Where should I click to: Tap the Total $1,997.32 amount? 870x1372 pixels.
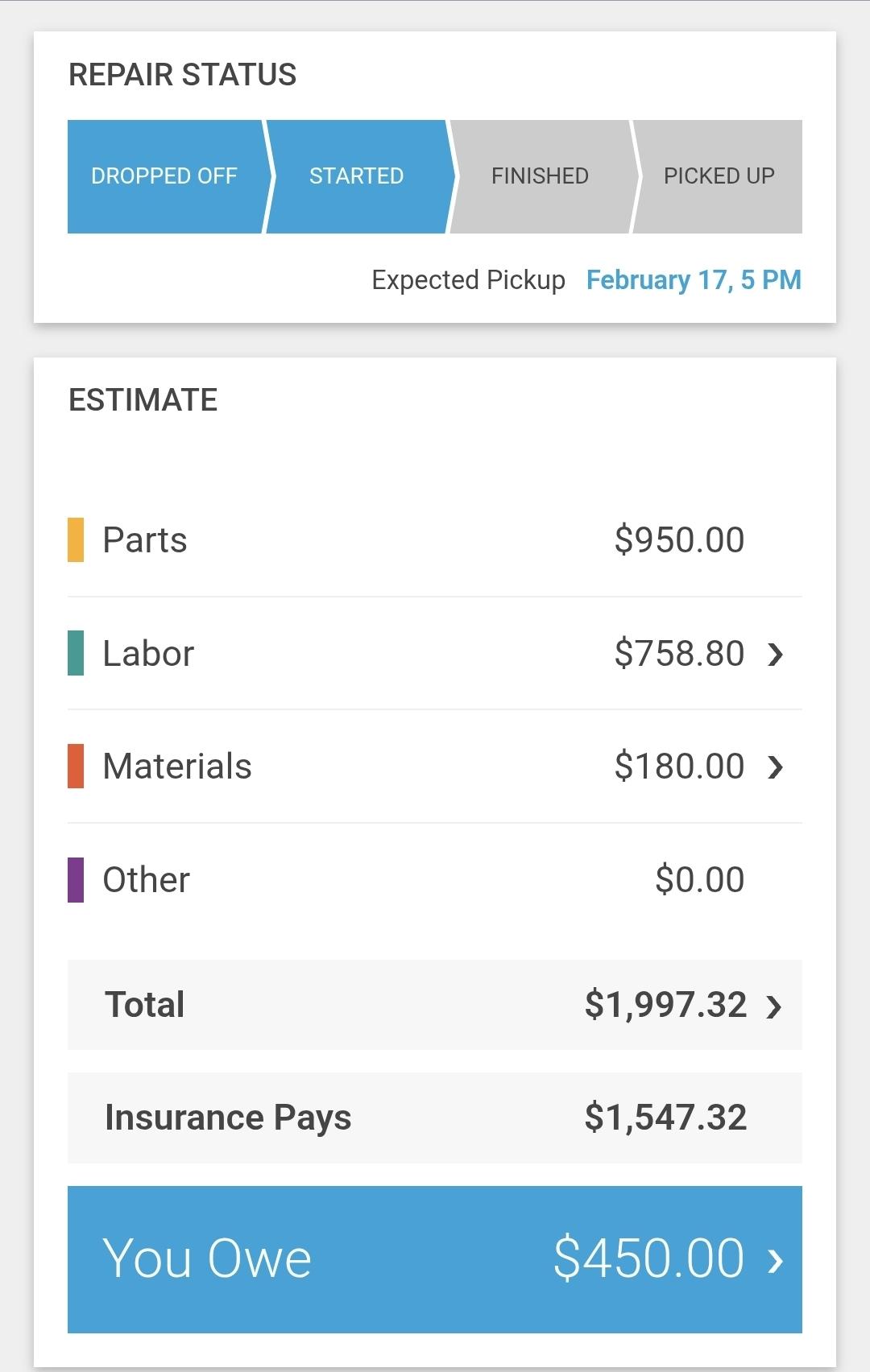pyautogui.click(x=665, y=1005)
